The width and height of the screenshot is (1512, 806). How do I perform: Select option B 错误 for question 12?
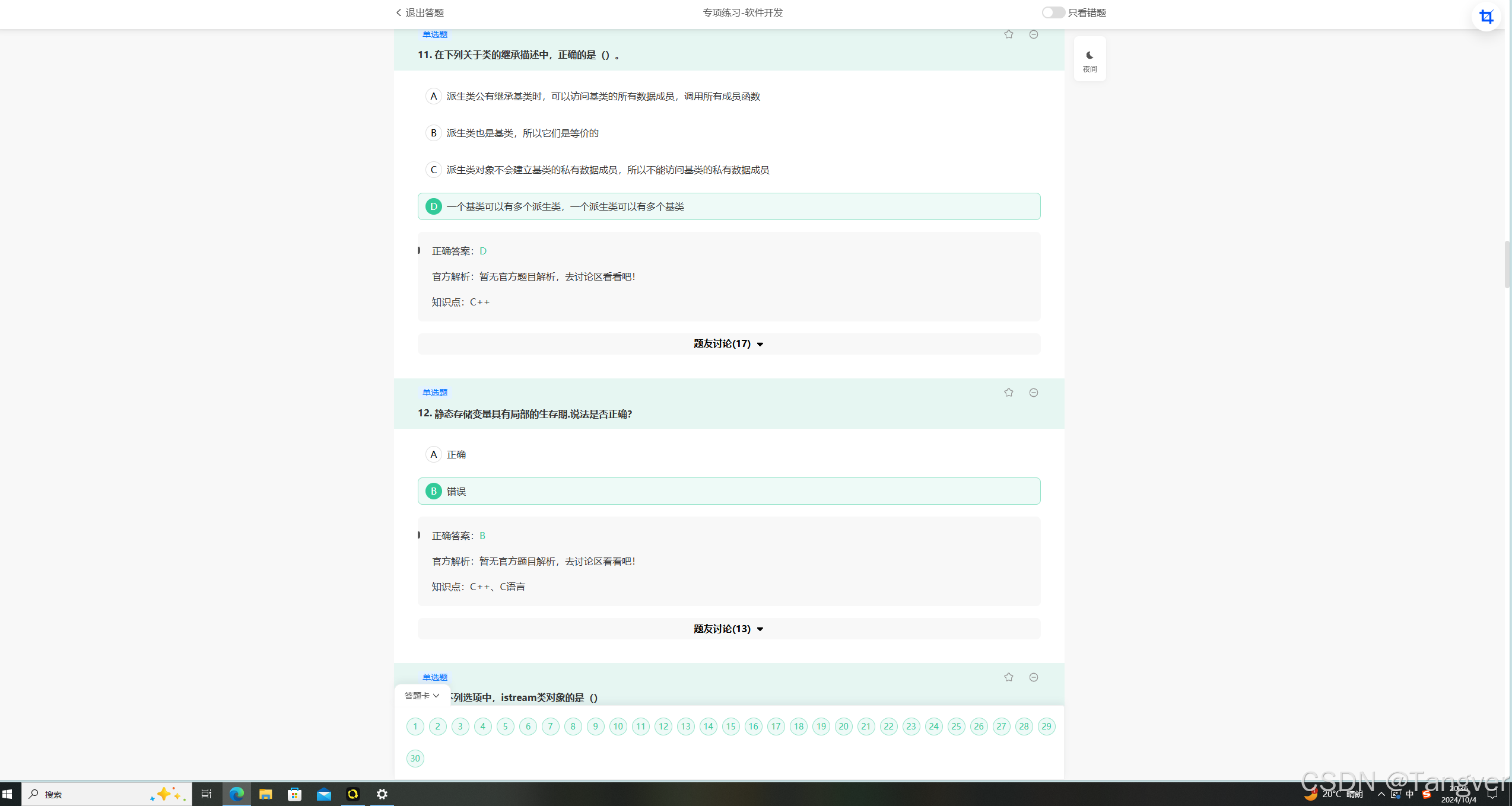pos(729,491)
